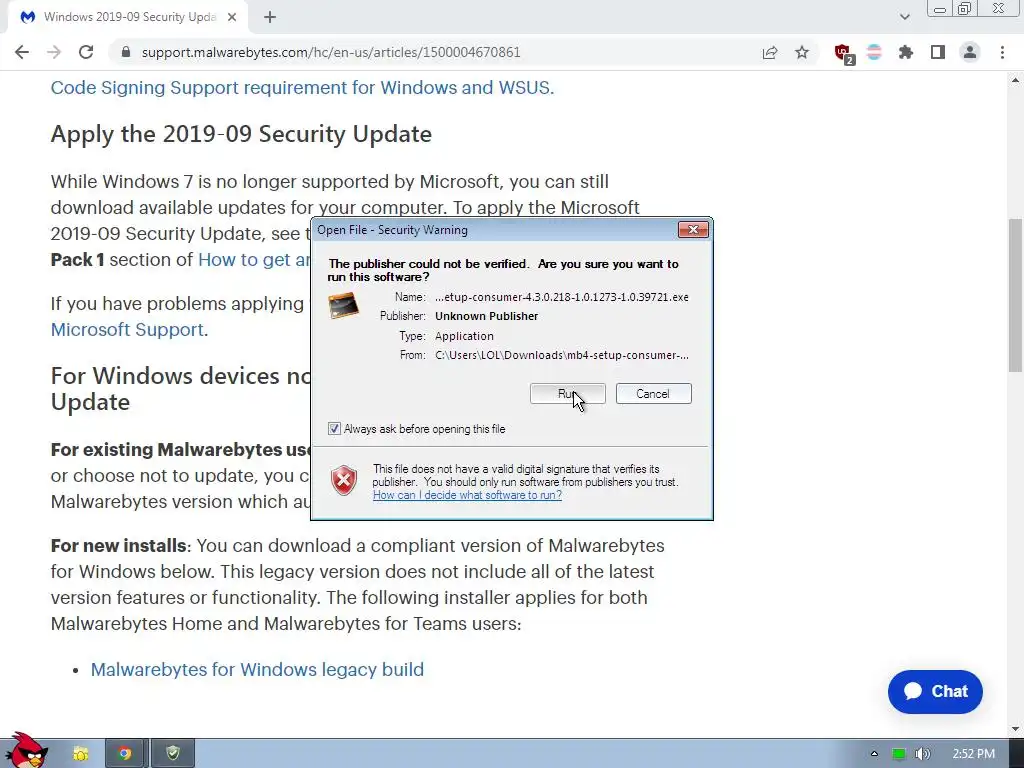Go back with the browser back arrow
Viewport: 1024px width, 768px height.
coord(22,52)
